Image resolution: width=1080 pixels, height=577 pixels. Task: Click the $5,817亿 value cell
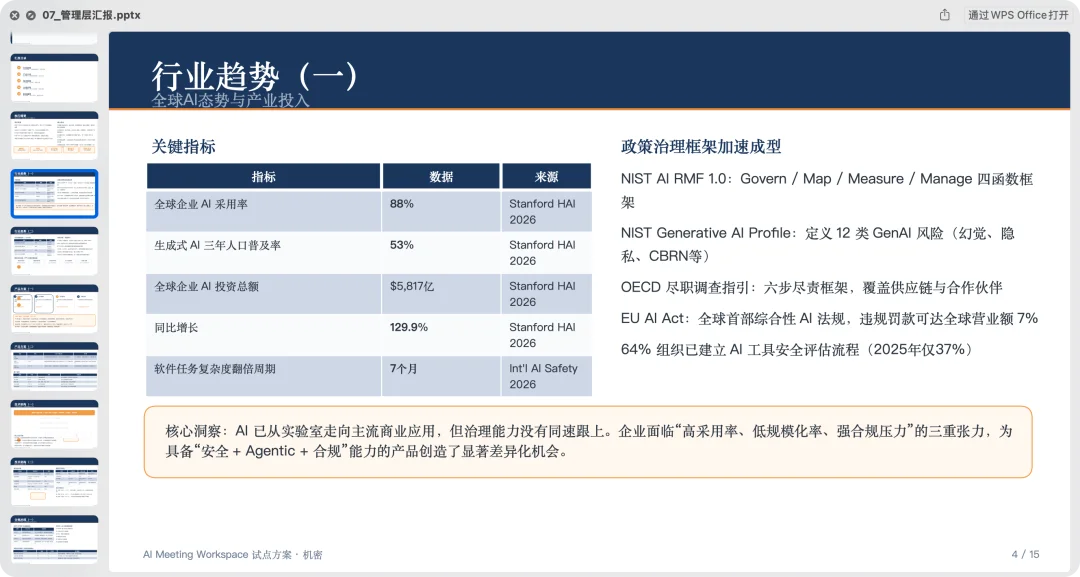click(x=441, y=293)
